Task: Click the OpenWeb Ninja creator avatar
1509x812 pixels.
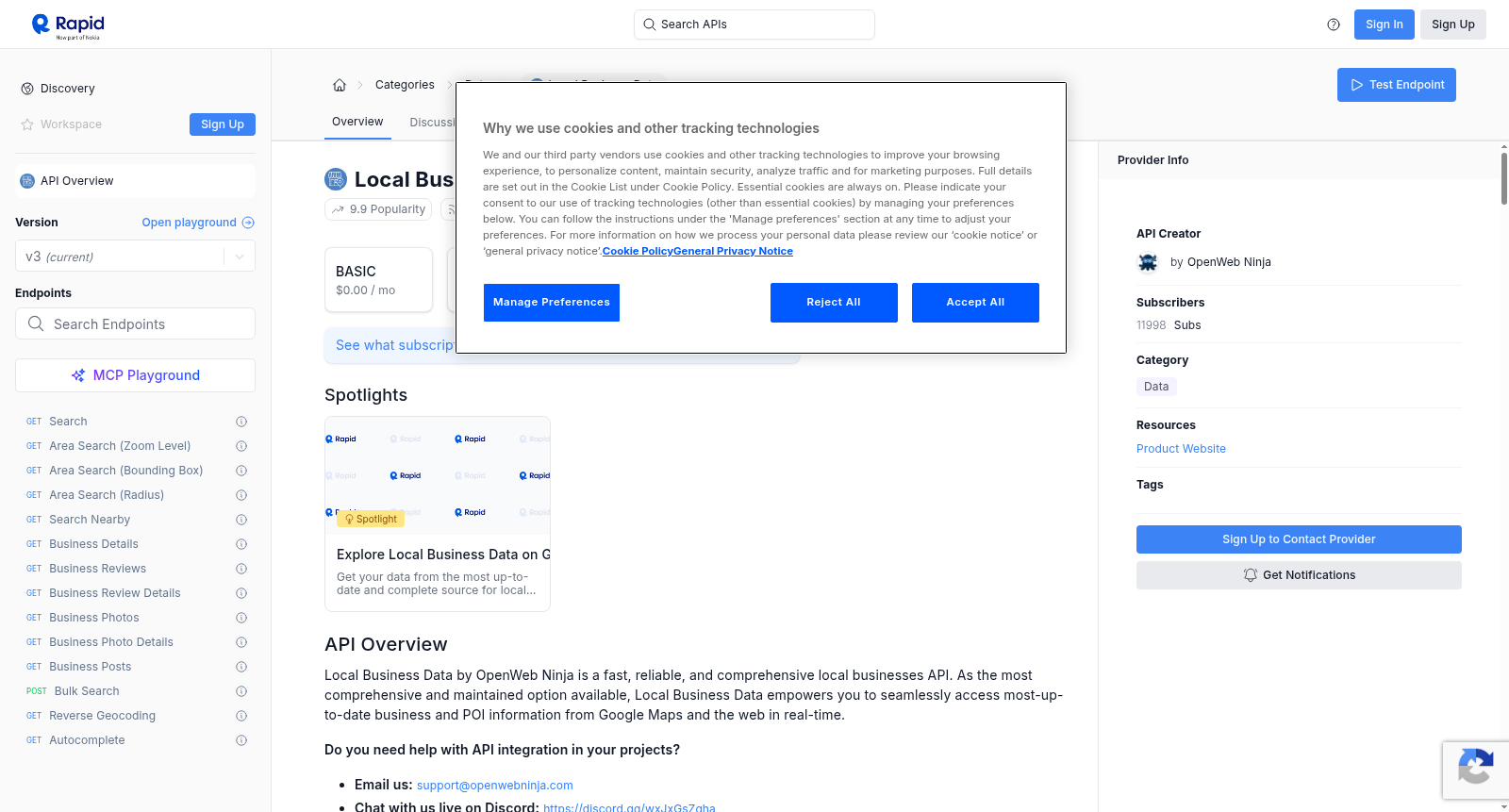Action: tap(1148, 262)
